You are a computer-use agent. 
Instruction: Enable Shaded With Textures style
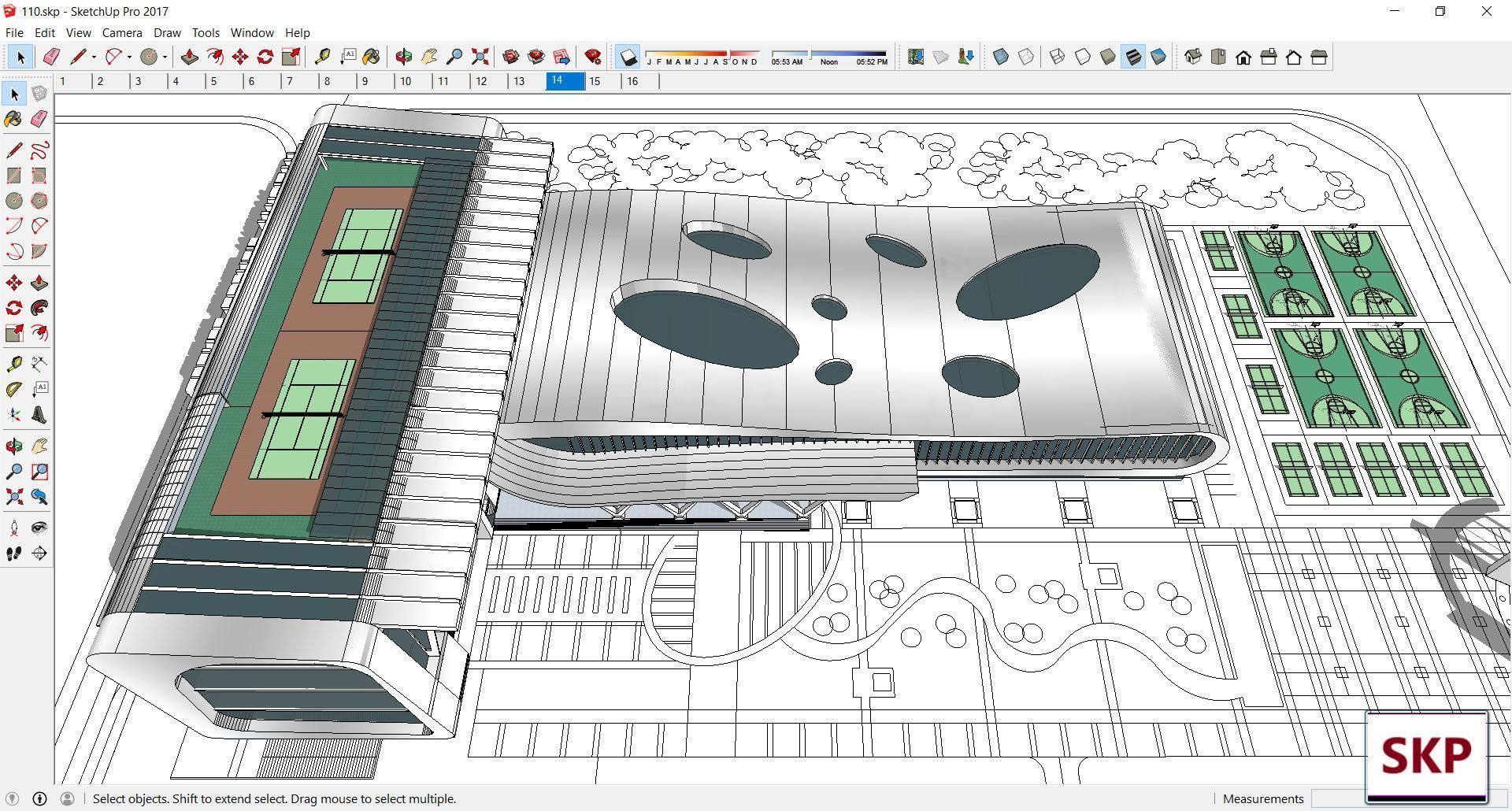click(x=1133, y=57)
